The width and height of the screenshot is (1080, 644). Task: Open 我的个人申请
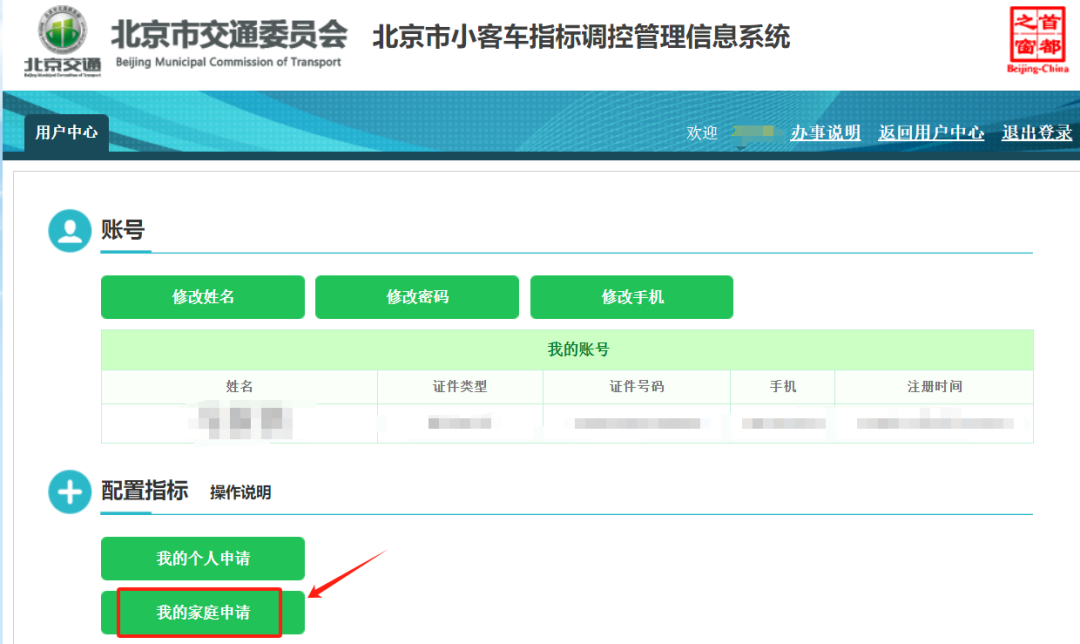pos(202,559)
